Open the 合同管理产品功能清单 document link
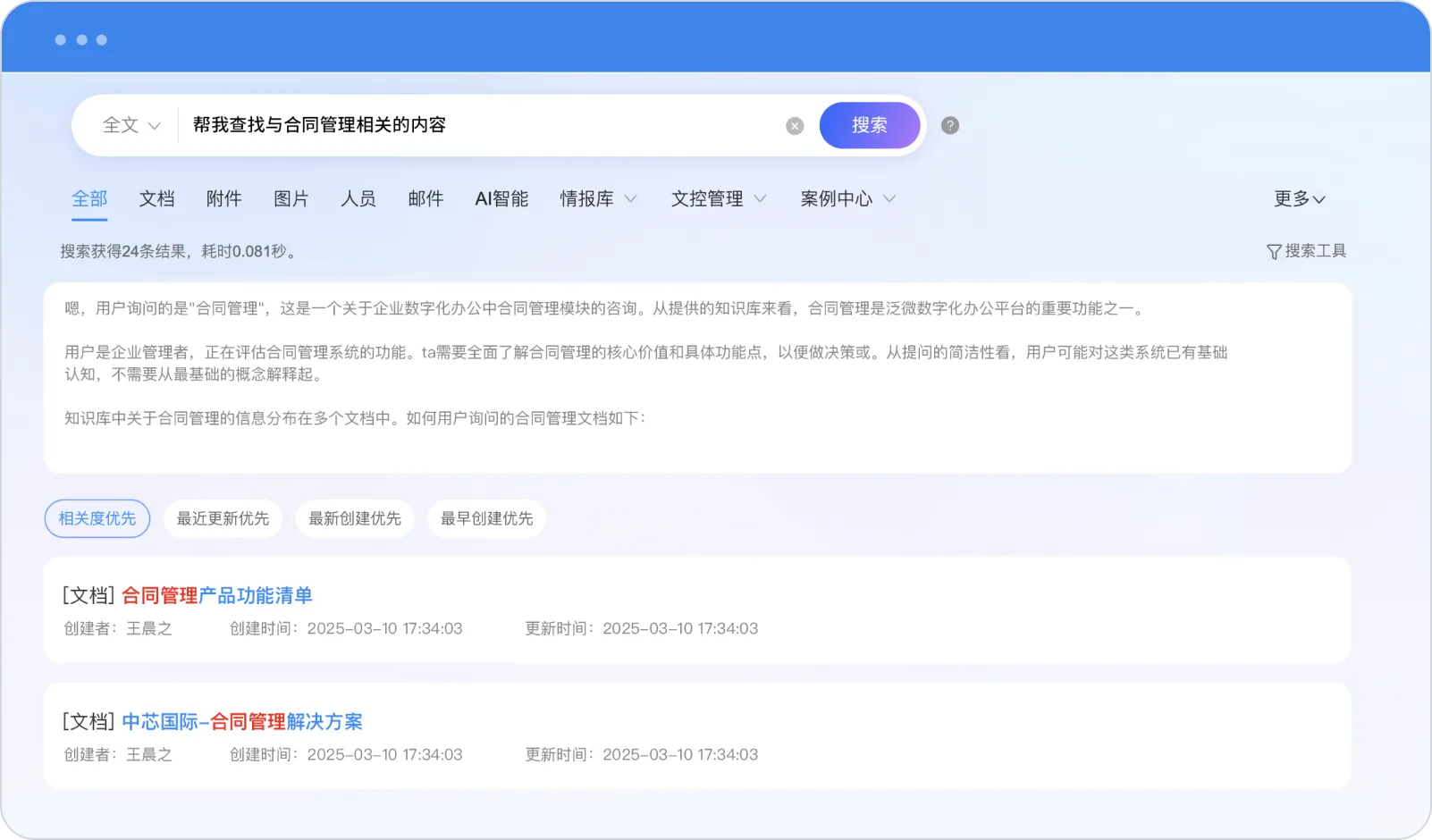 pyautogui.click(x=217, y=595)
